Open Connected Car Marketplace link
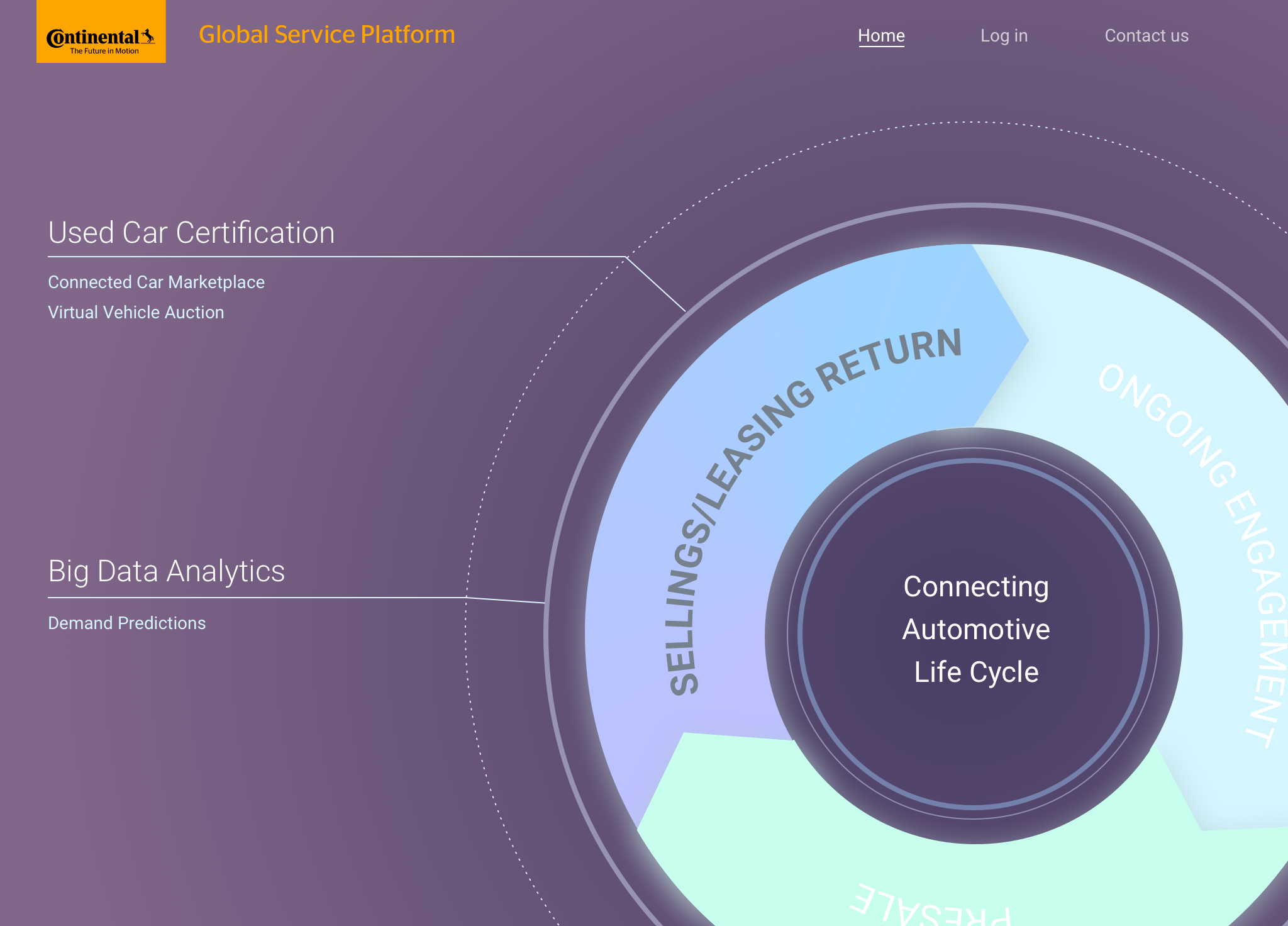Screen dimensions: 1288x926 click(156, 282)
